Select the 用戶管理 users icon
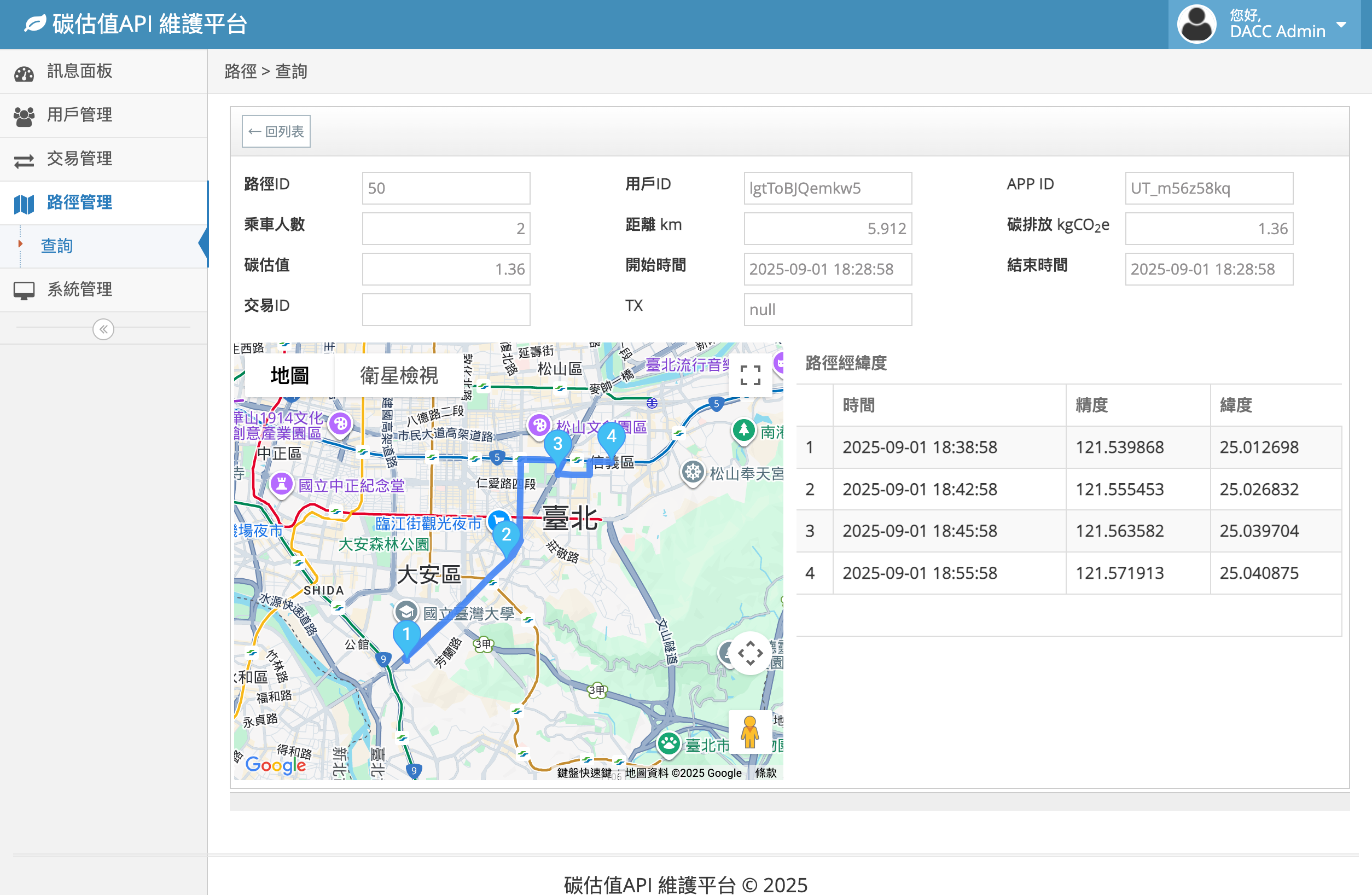Screen dimensions: 1372x895 click(x=24, y=115)
